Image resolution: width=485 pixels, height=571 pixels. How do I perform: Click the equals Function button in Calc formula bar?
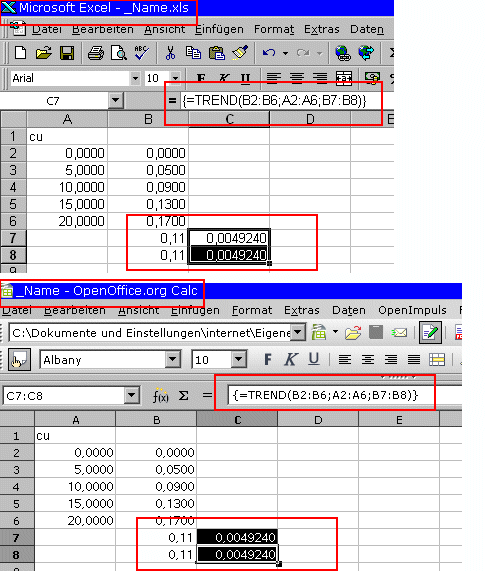207,395
